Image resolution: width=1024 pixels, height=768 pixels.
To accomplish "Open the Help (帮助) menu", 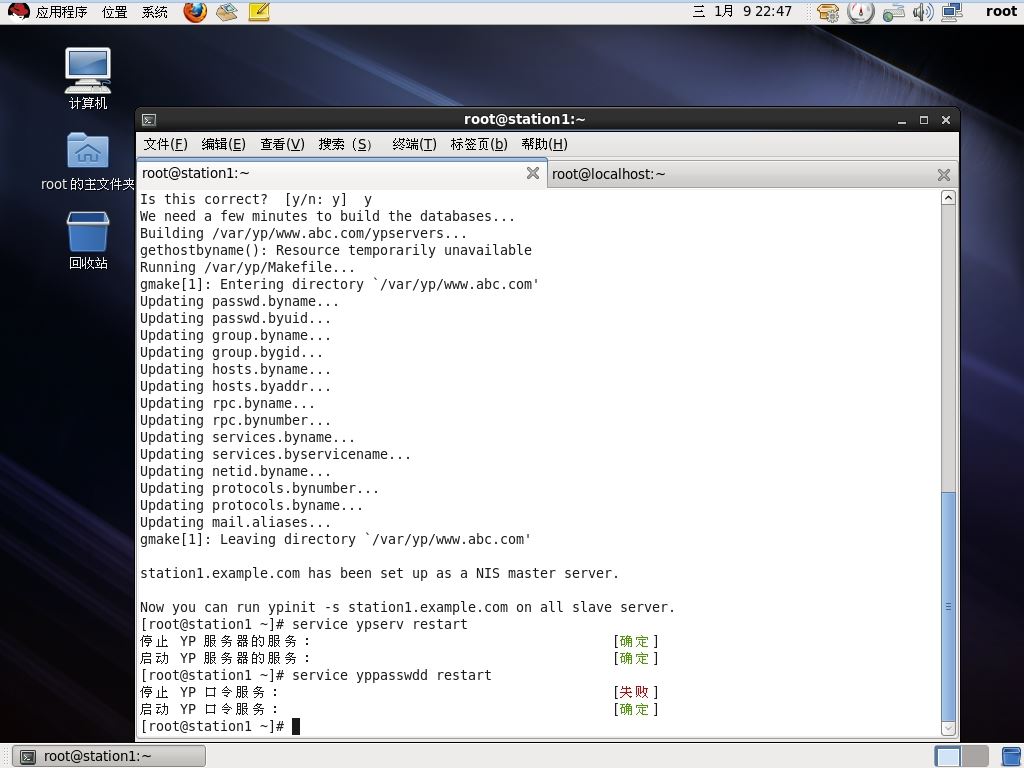I will (x=545, y=144).
